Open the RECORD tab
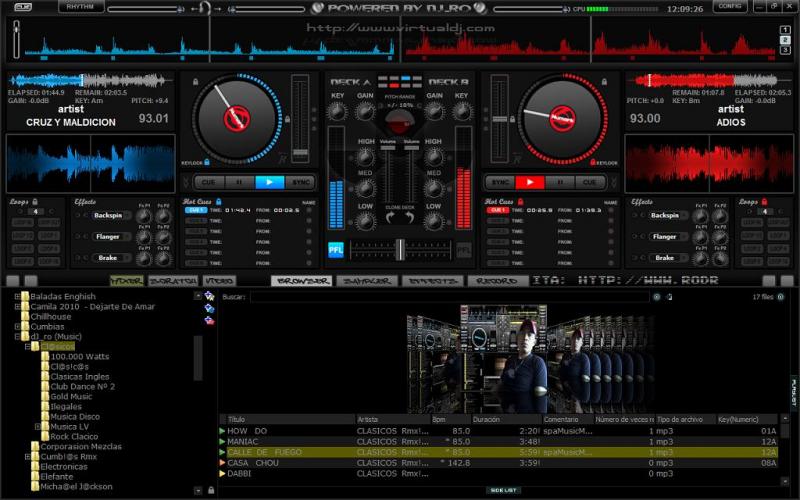The height and width of the screenshot is (500, 800). 497,281
